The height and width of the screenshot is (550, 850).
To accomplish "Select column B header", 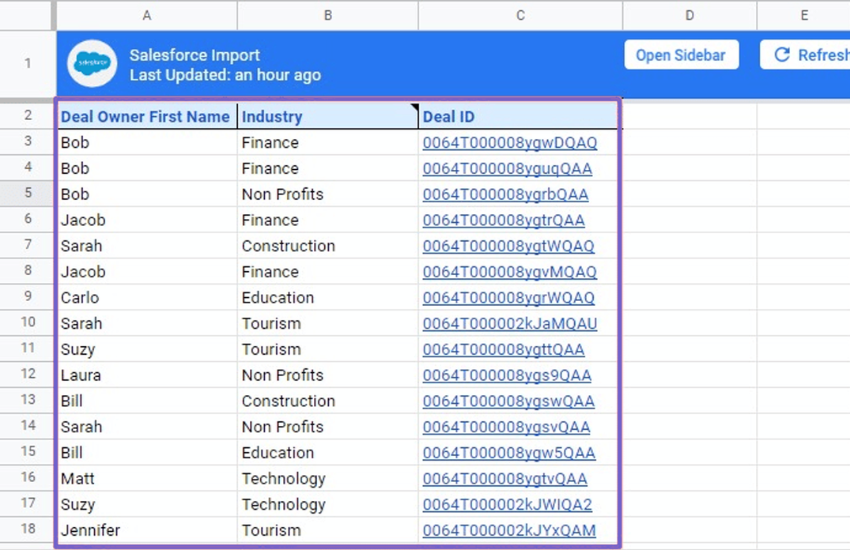I will pyautogui.click(x=328, y=15).
